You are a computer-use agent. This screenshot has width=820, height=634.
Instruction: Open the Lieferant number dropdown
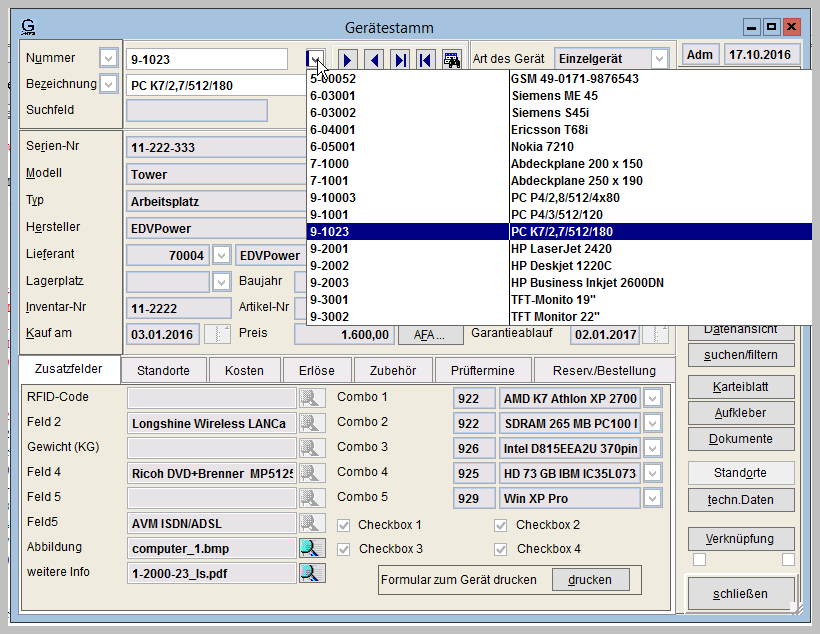click(221, 256)
